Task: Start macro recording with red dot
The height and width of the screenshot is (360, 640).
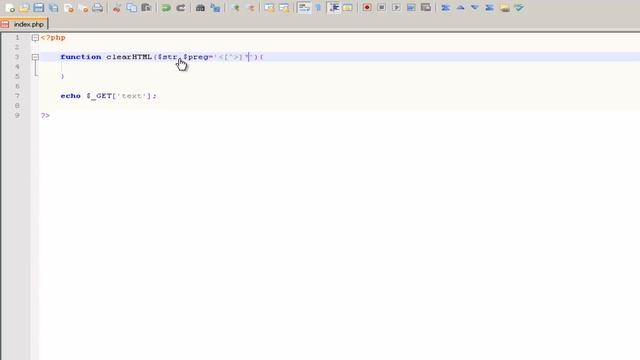Action: [367, 8]
